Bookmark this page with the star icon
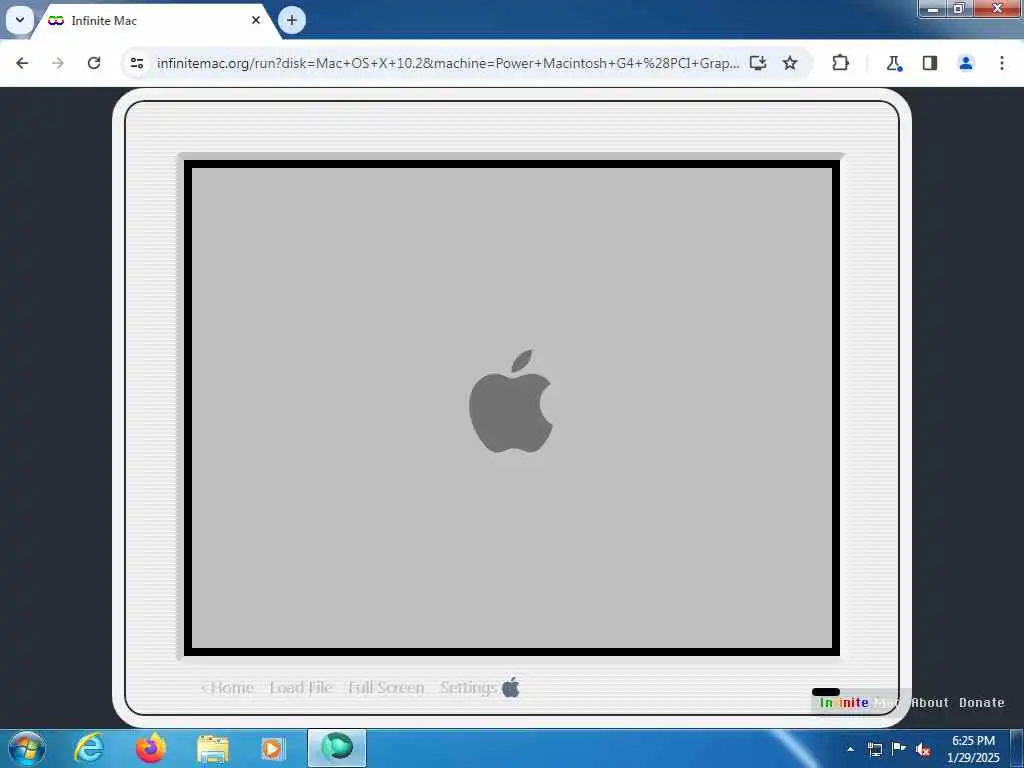Image resolution: width=1024 pixels, height=768 pixels. [x=790, y=63]
